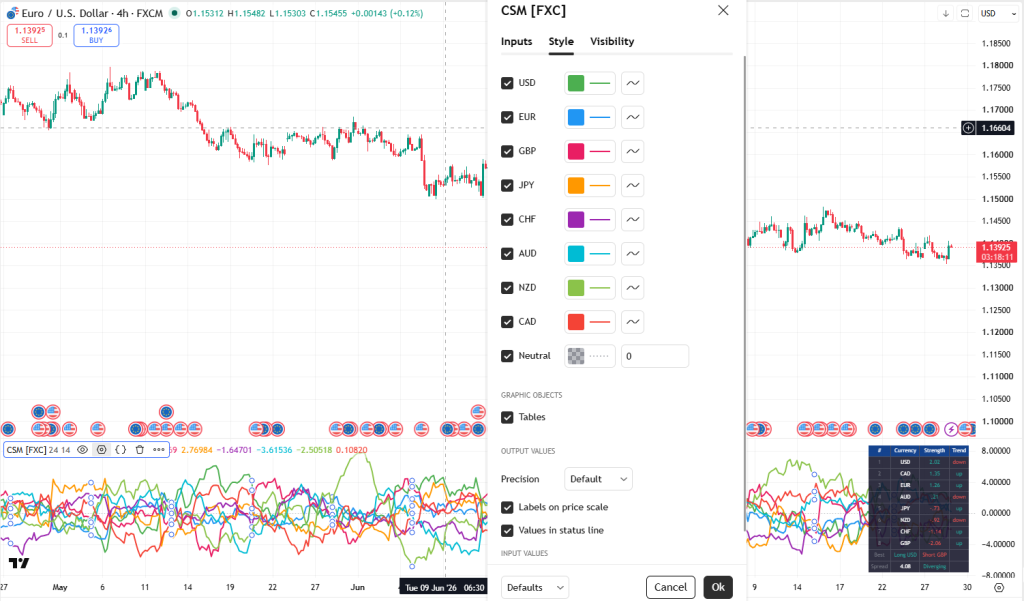This screenshot has height=601, width=1024.
Task: Open JPY line plot type selector
Action: tap(632, 186)
